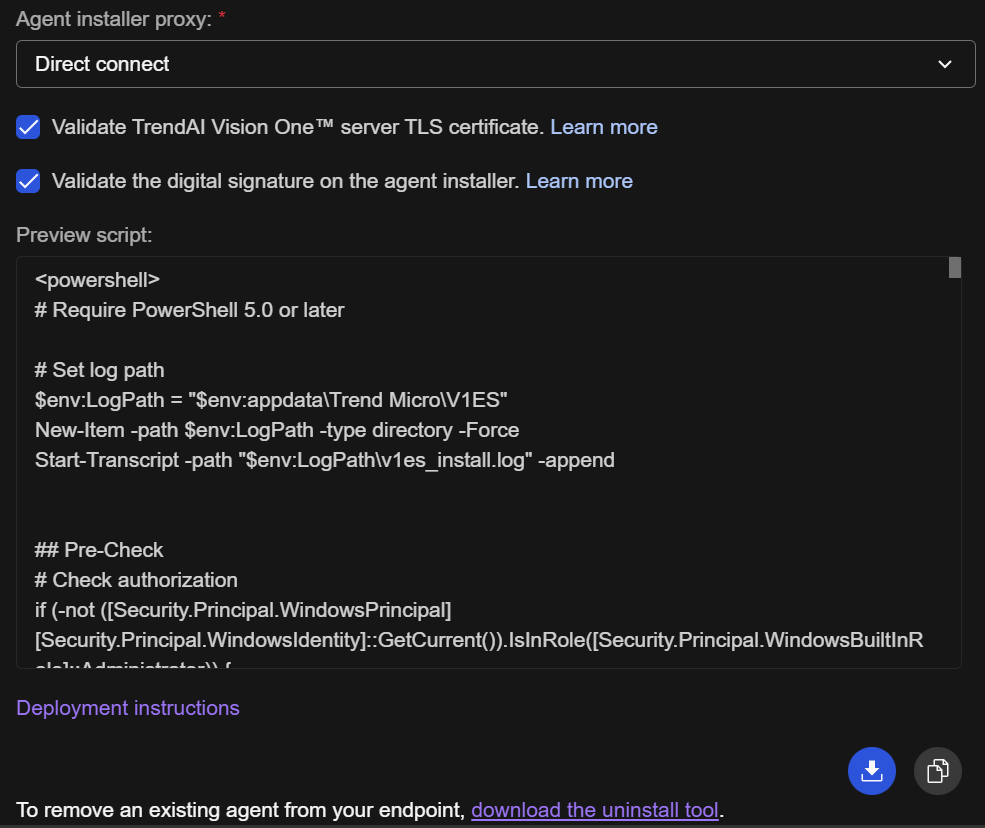
Task: Click the Start-Transcript line in the script
Action: point(324,460)
